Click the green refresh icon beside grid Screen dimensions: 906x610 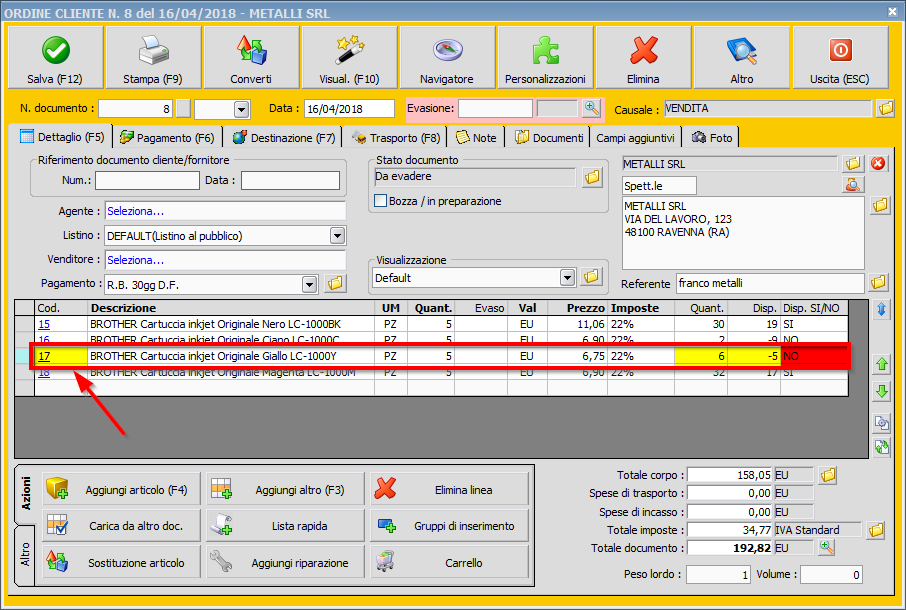tap(882, 447)
